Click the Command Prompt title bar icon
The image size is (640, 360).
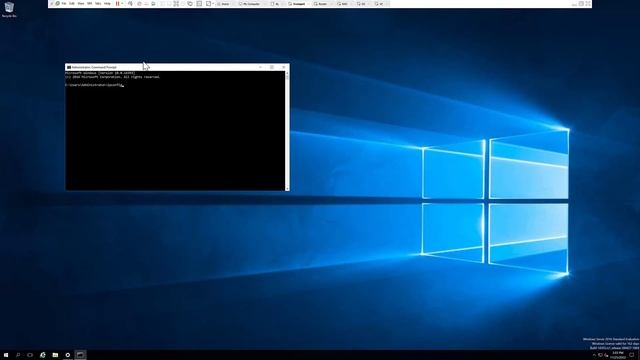click(69, 67)
